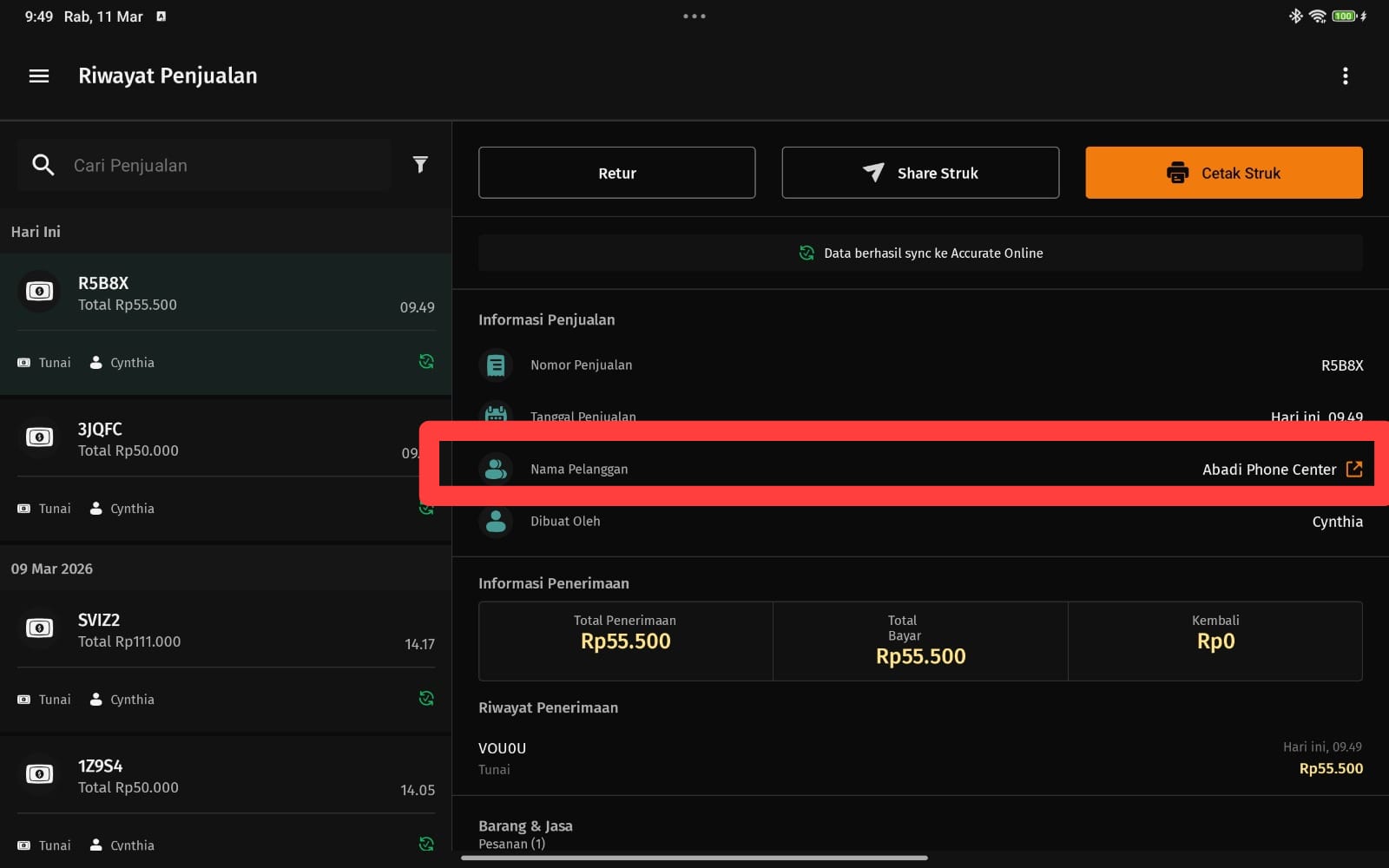Click the printer icon in Cetak Struk
Image resolution: width=1389 pixels, height=868 pixels.
pyautogui.click(x=1177, y=173)
